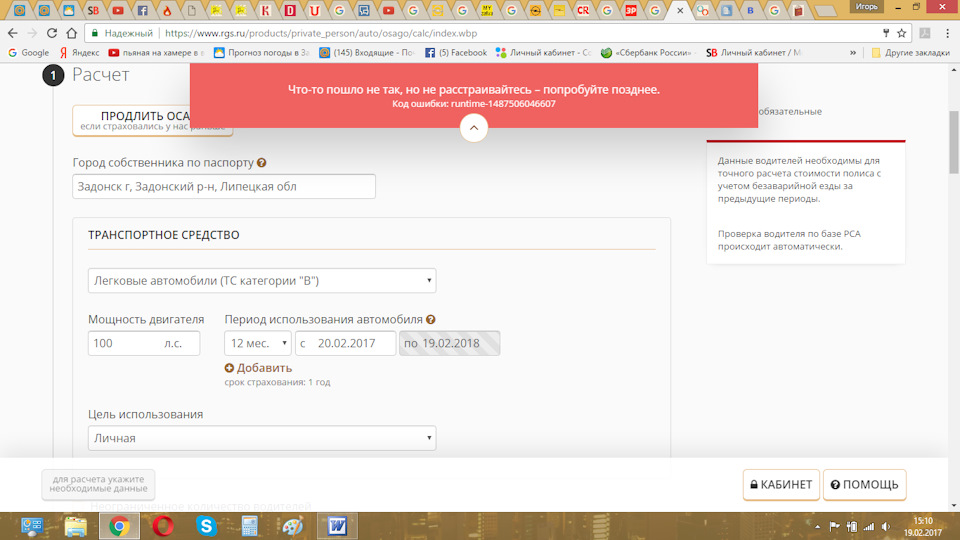Viewport: 960px width, 540px height.
Task: Open the Facebook bookmark
Action: (456, 52)
